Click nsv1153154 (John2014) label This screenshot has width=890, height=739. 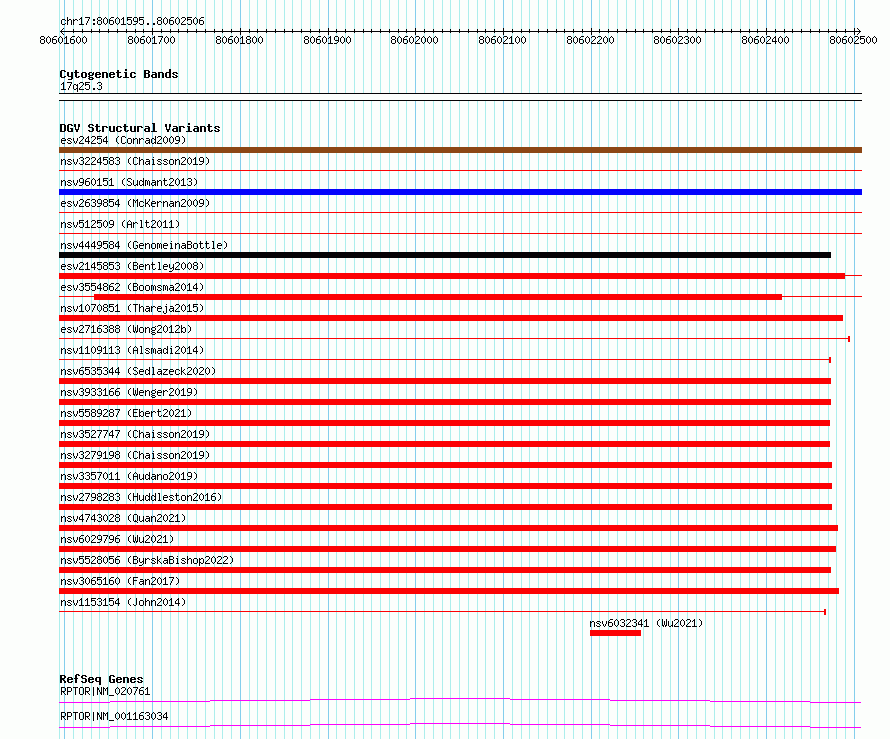[123, 602]
